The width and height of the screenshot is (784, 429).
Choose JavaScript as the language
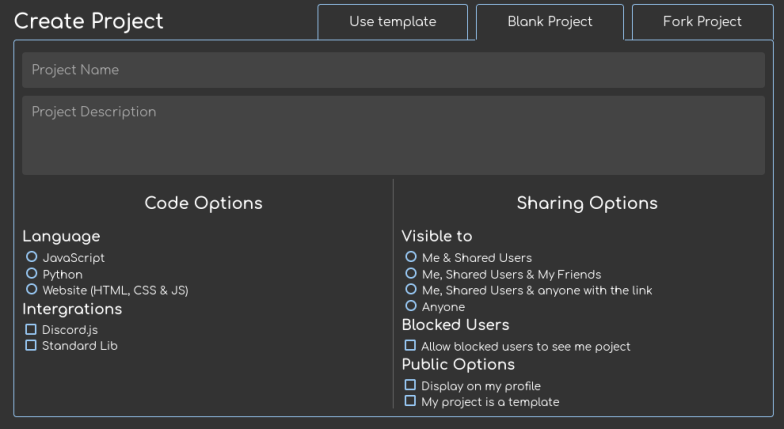pos(32,257)
